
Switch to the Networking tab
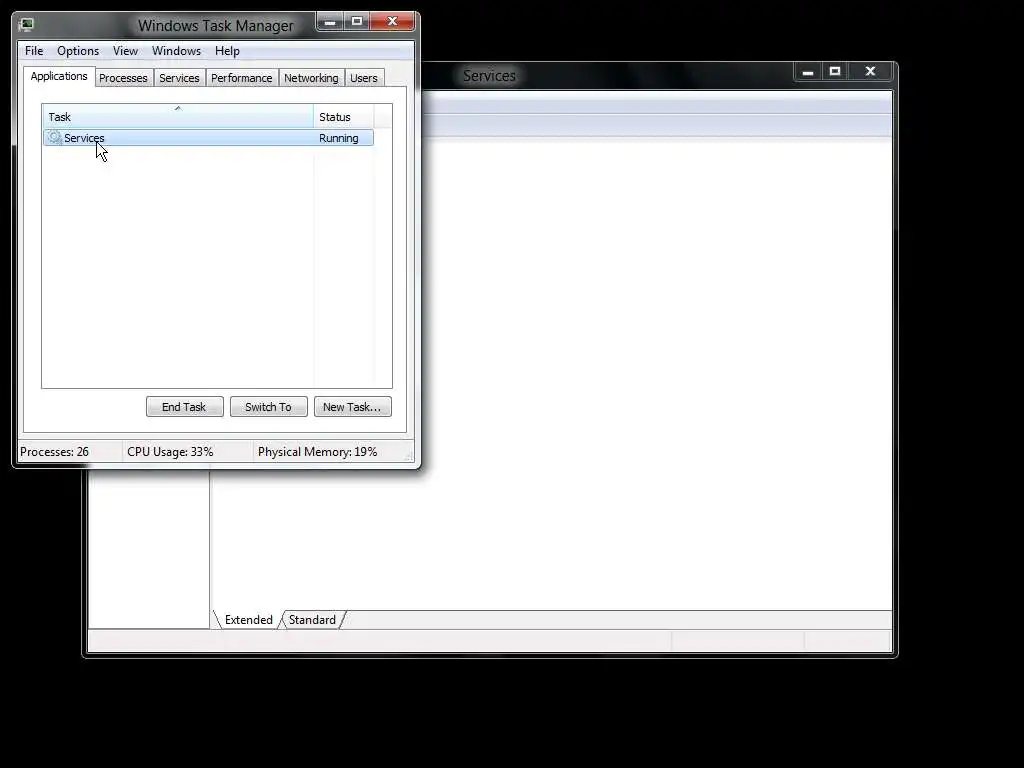point(311,78)
